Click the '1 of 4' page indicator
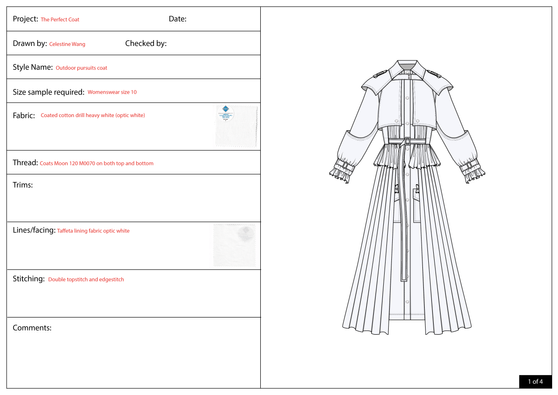This screenshot has width=558, height=395. pos(535,381)
